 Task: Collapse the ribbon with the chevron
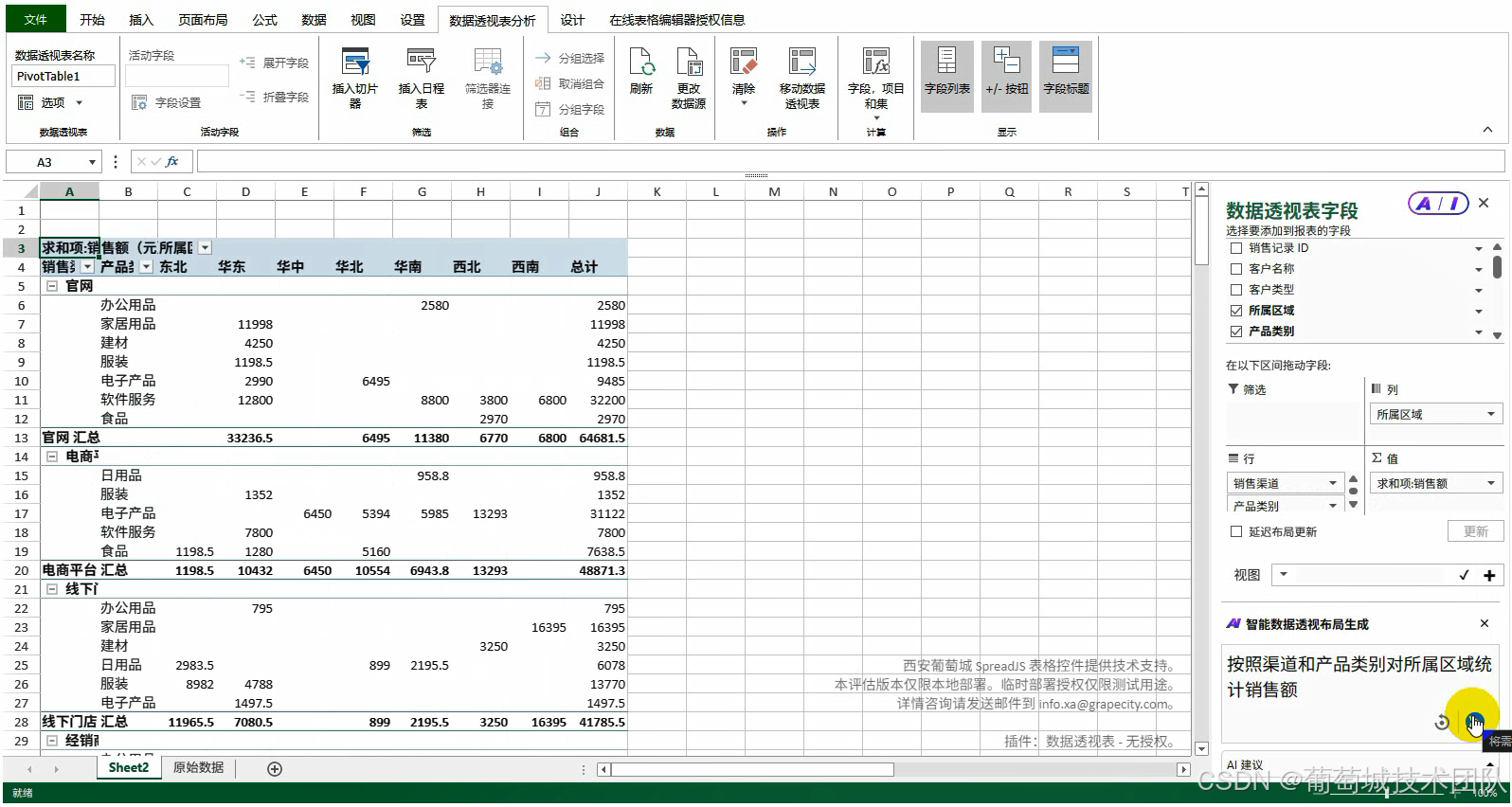point(1487,130)
